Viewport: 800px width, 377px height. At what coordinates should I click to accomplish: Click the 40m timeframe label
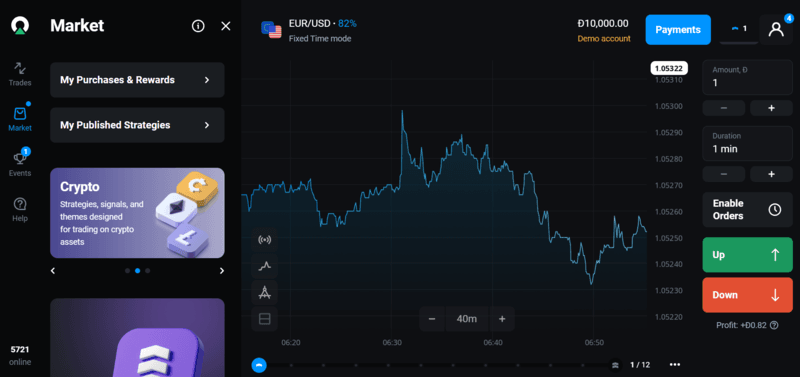point(467,319)
